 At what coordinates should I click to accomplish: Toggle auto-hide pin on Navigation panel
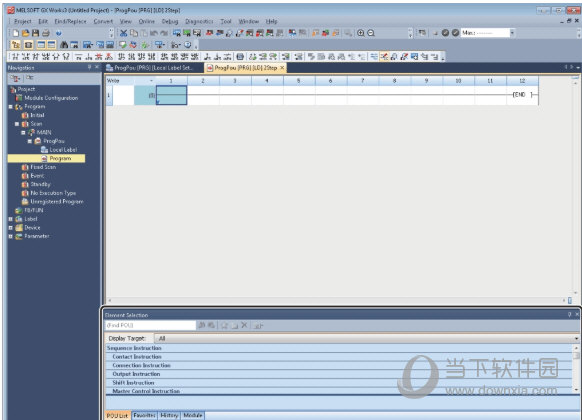pos(89,67)
